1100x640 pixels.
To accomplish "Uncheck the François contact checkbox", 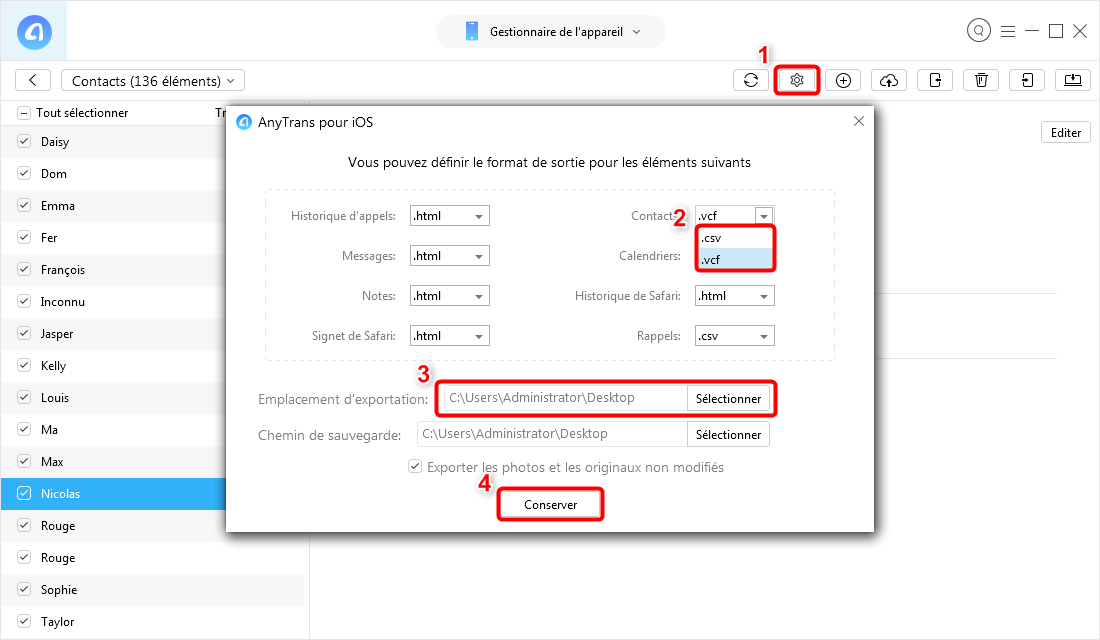I will coord(24,269).
